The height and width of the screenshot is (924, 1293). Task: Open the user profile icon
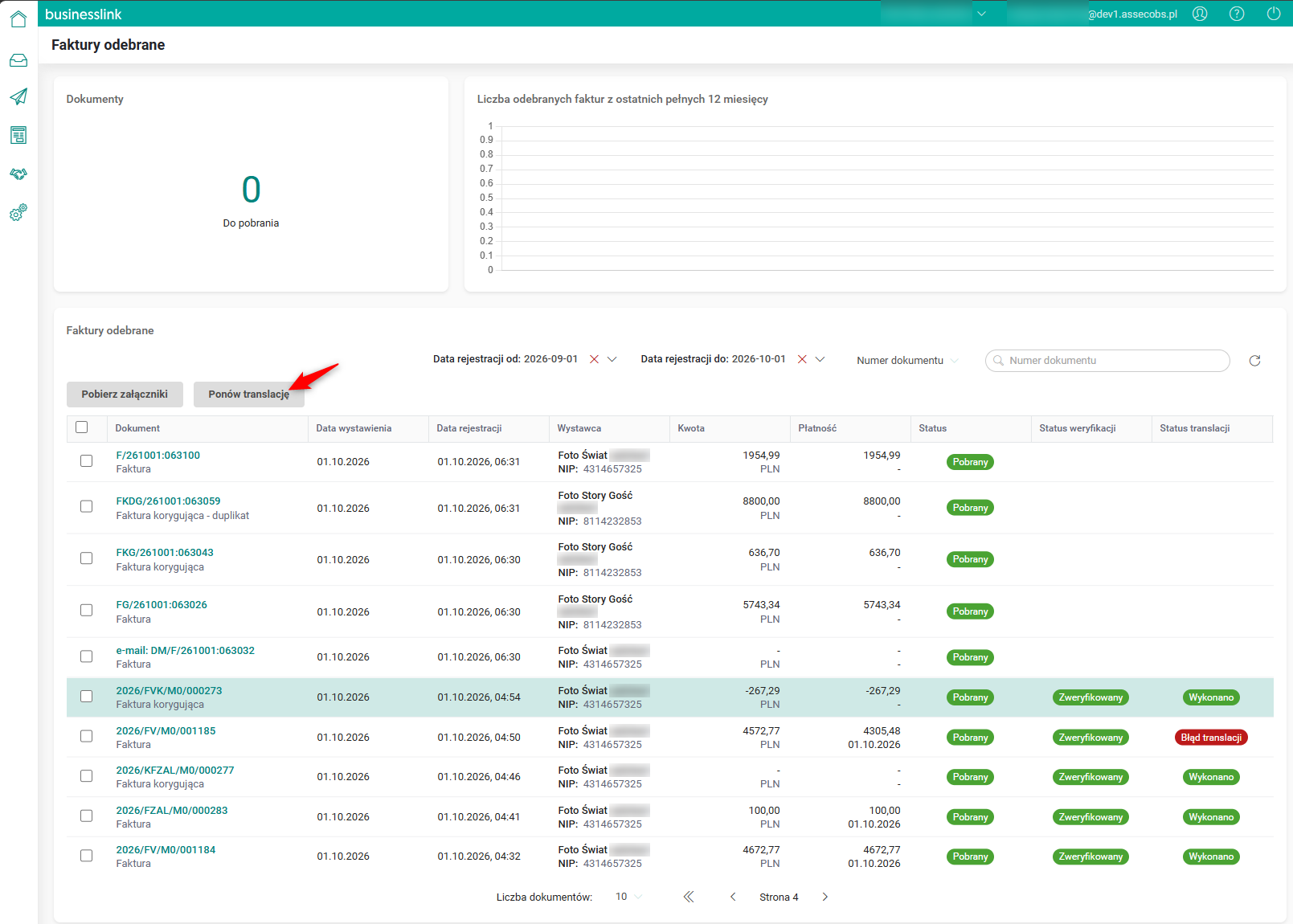[1200, 14]
